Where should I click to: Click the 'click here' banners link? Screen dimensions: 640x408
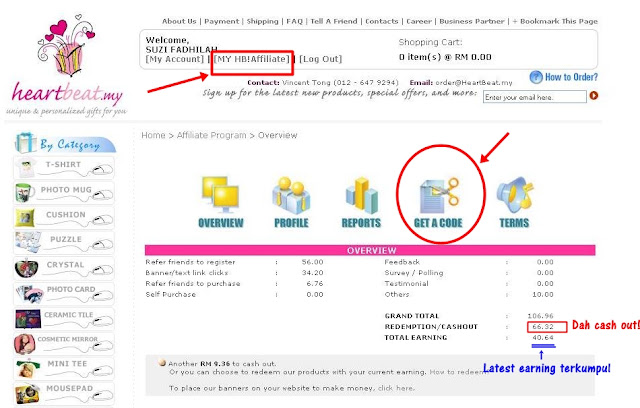click(396, 388)
